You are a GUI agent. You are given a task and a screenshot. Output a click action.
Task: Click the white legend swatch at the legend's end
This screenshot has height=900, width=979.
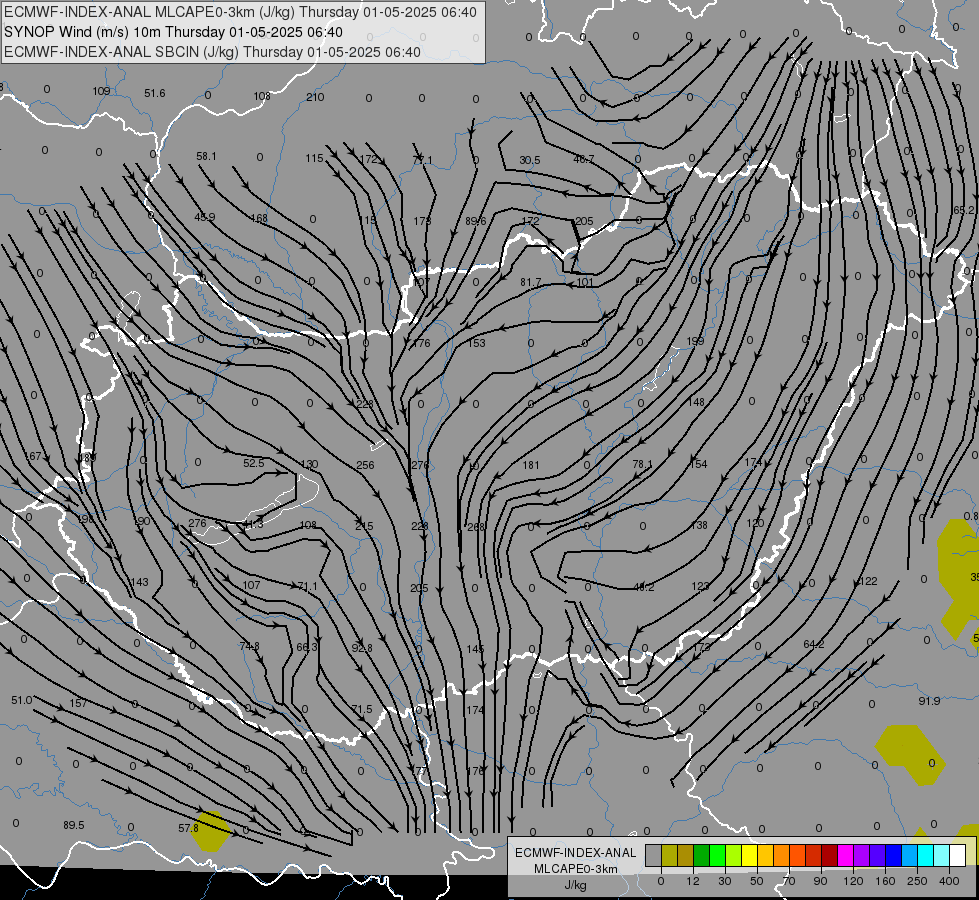pos(958,855)
